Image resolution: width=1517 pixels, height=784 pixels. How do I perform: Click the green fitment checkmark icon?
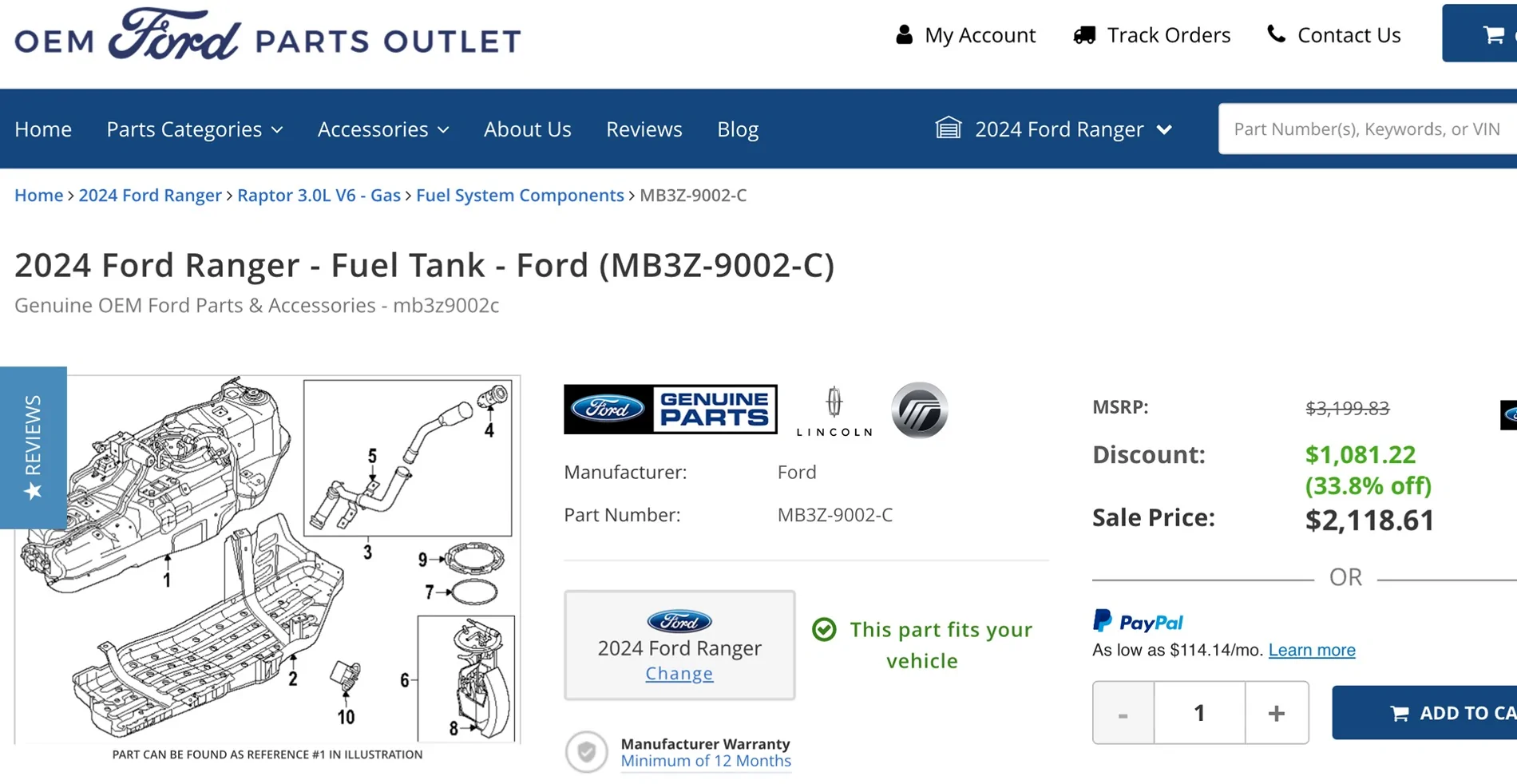coord(823,630)
